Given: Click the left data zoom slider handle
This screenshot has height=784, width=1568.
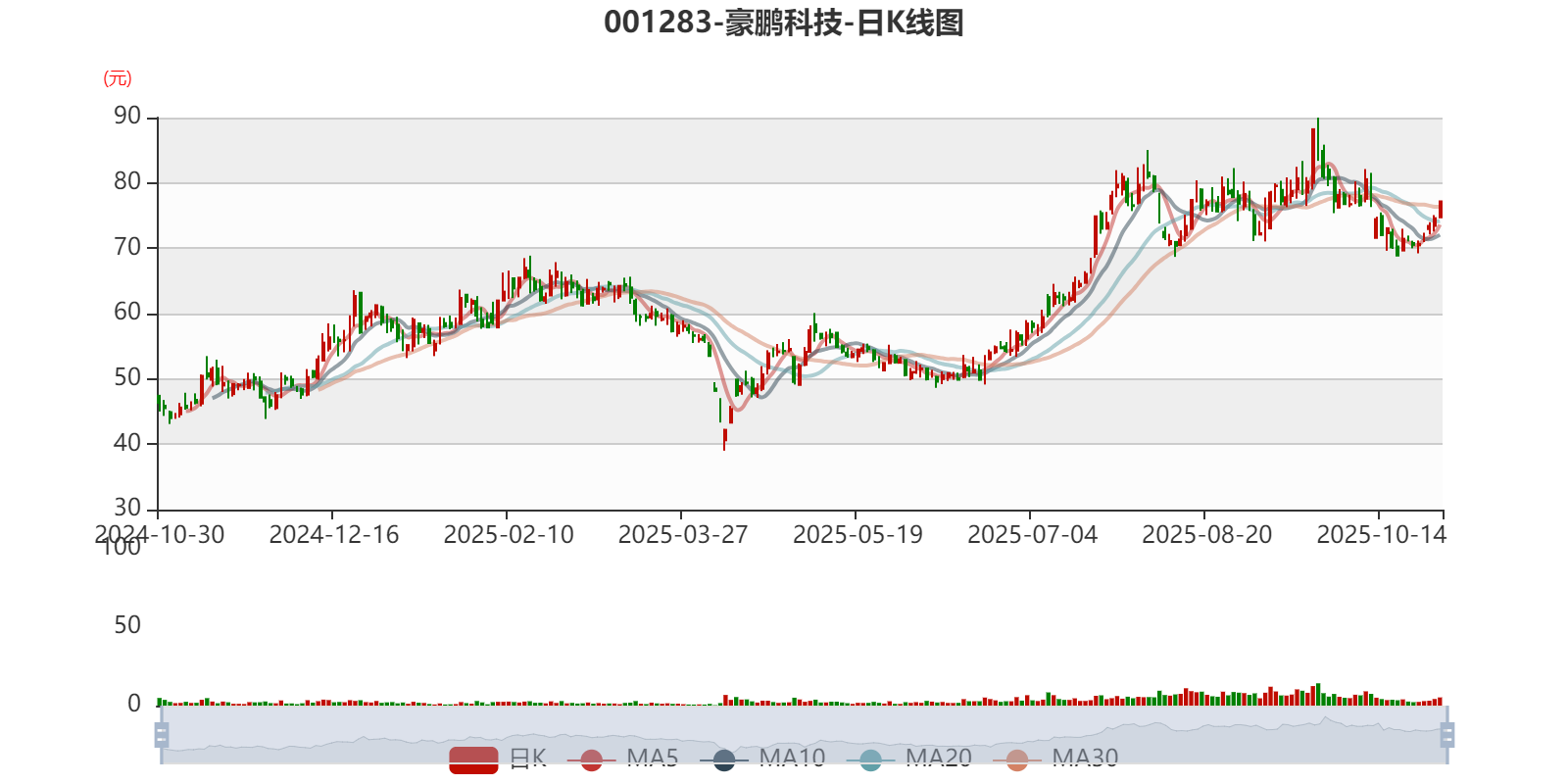Looking at the screenshot, I should click(162, 734).
